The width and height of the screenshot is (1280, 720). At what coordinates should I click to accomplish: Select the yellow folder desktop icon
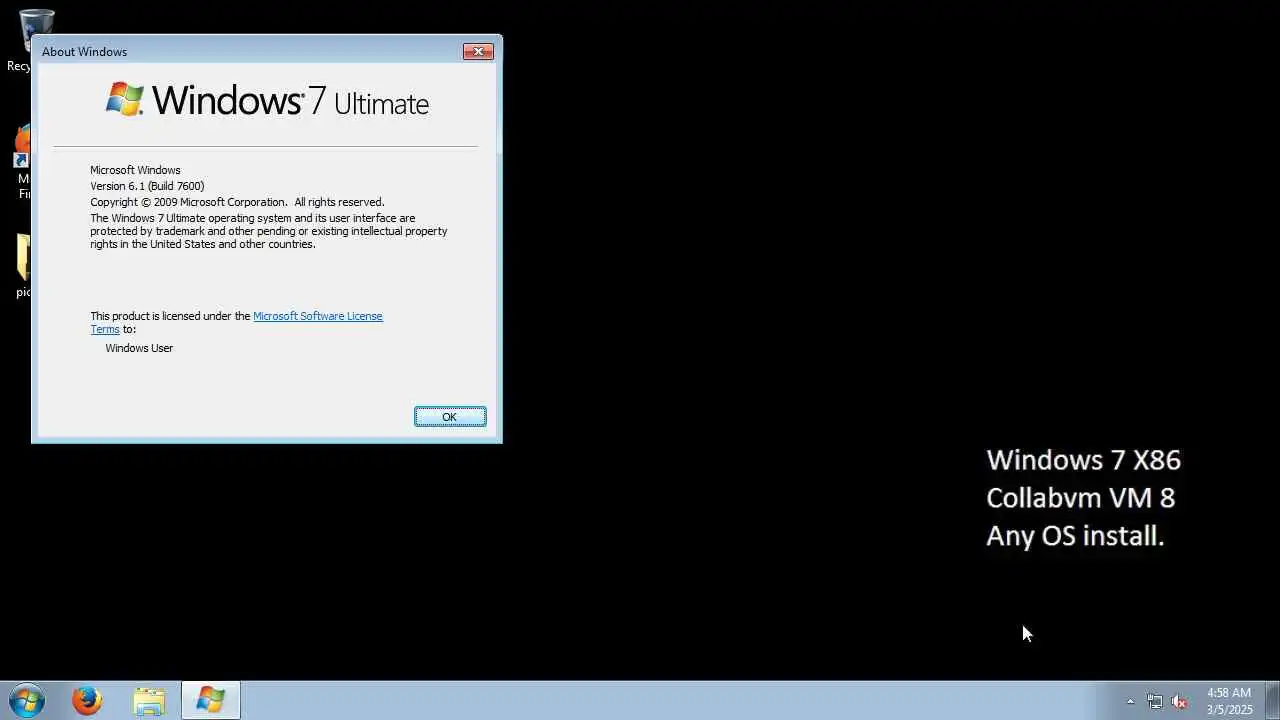click(22, 265)
